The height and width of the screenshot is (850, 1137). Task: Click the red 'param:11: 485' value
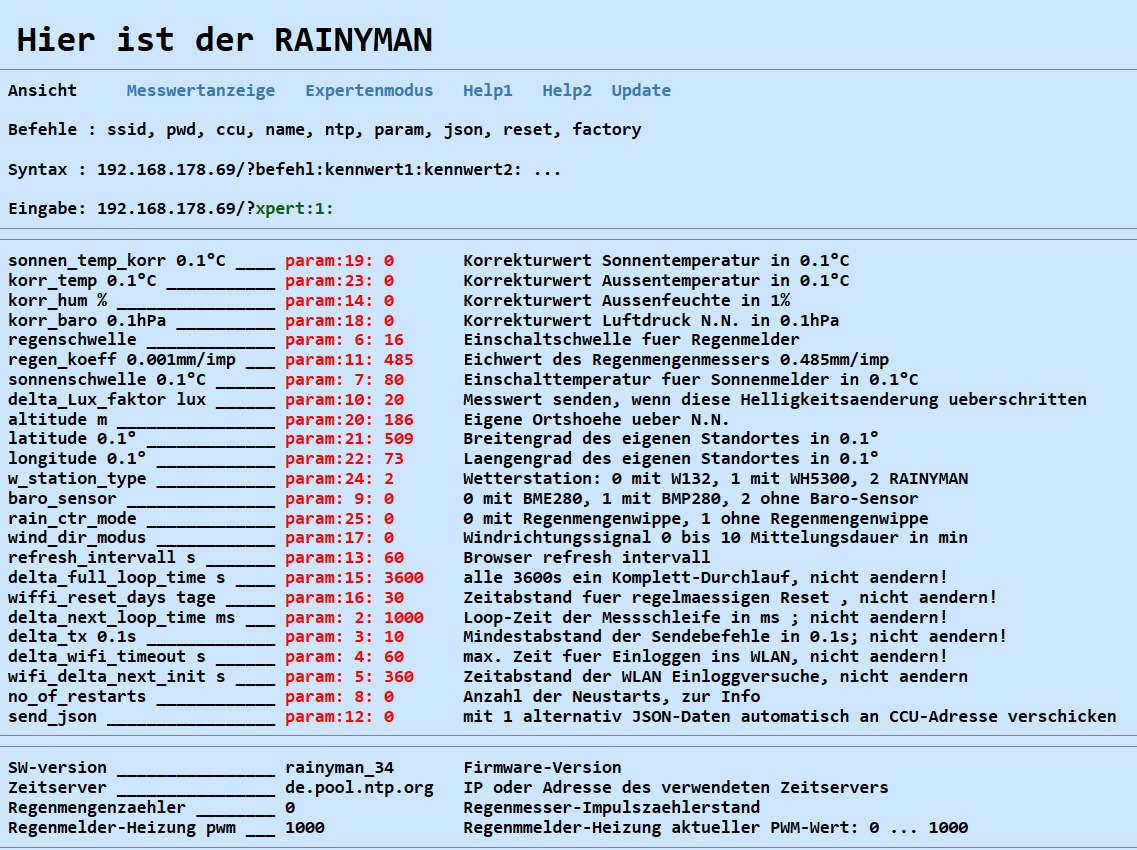pyautogui.click(x=350, y=360)
